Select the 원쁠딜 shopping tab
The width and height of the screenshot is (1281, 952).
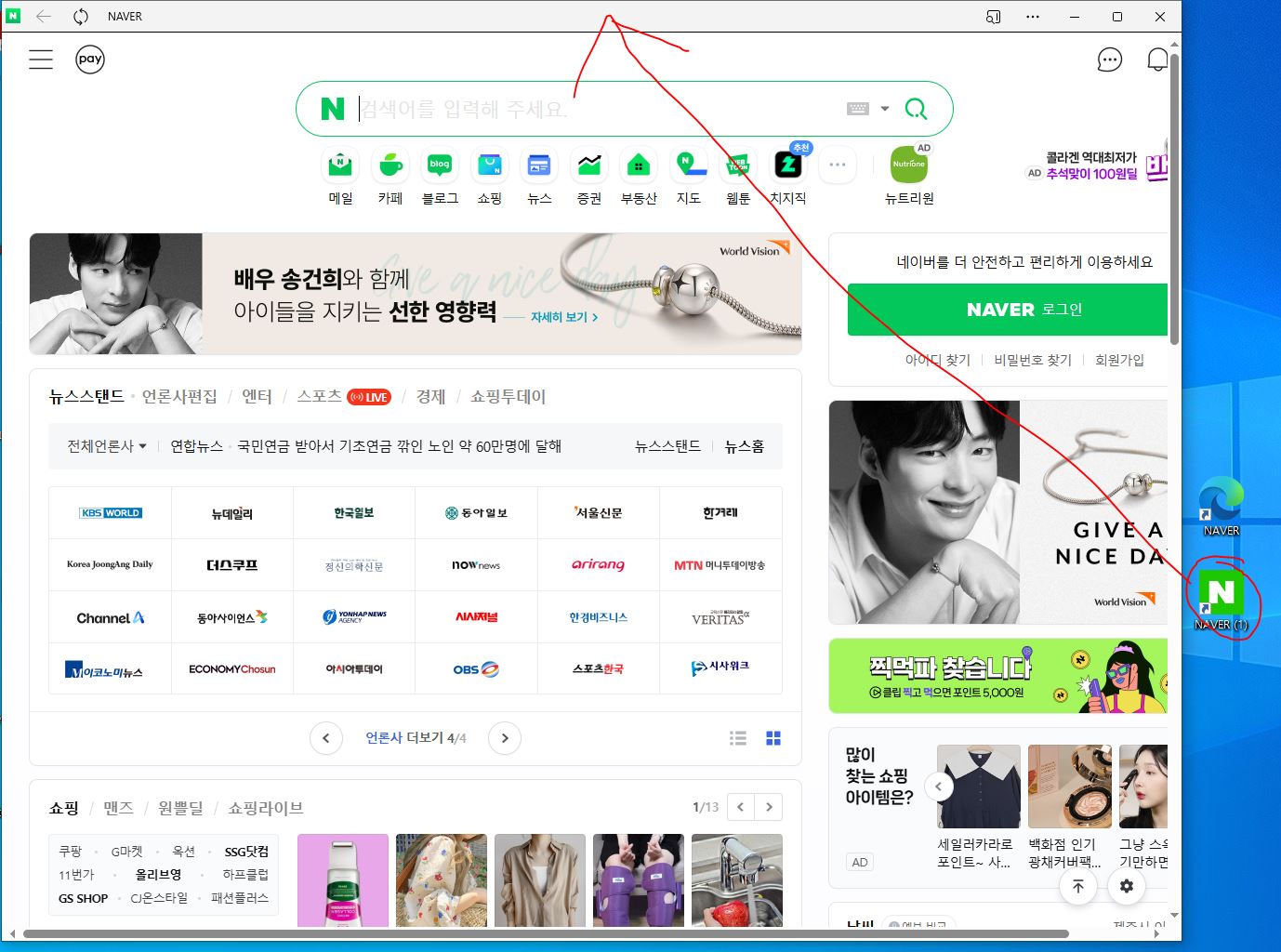[x=180, y=808]
